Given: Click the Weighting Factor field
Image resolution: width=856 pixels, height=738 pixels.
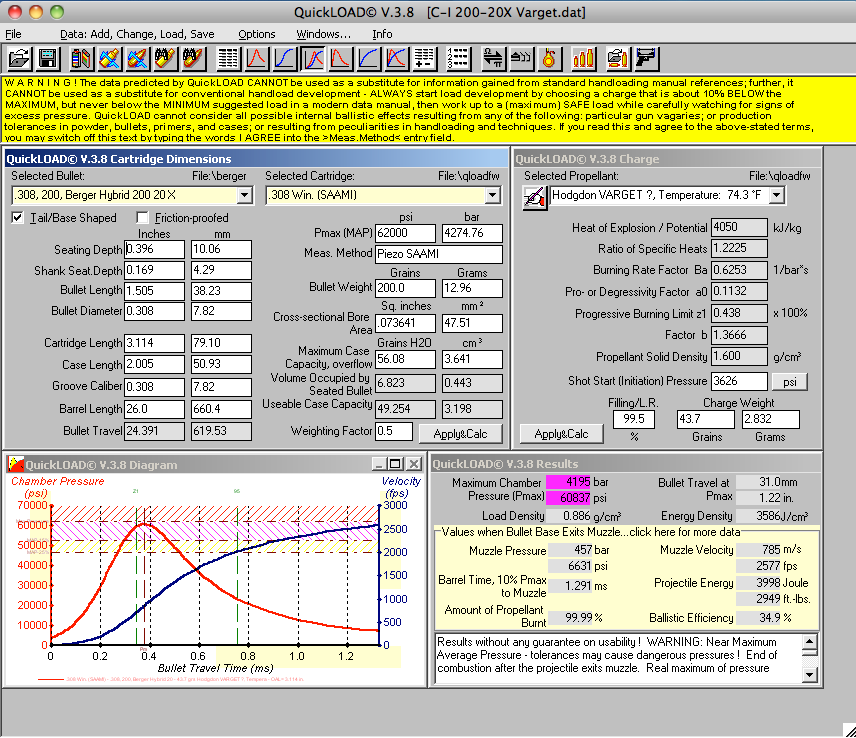Looking at the screenshot, I should coord(394,431).
